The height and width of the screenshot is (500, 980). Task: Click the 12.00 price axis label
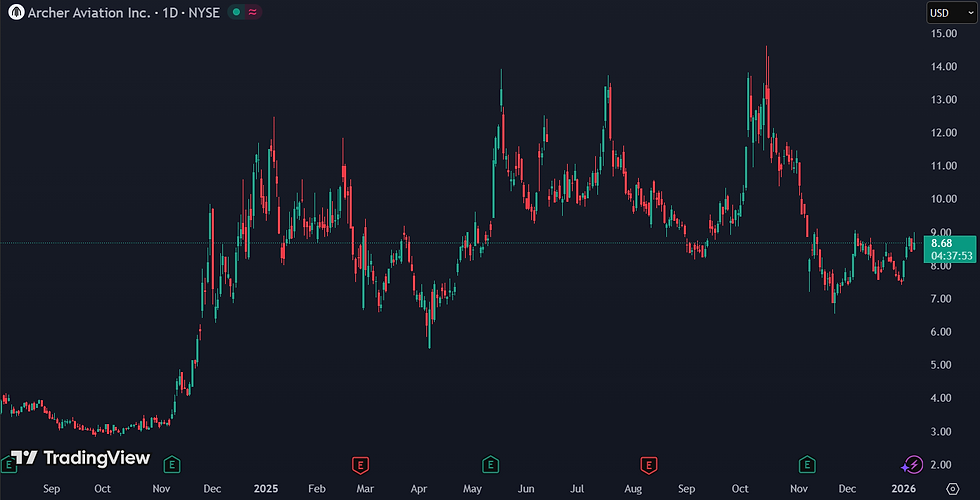(943, 132)
